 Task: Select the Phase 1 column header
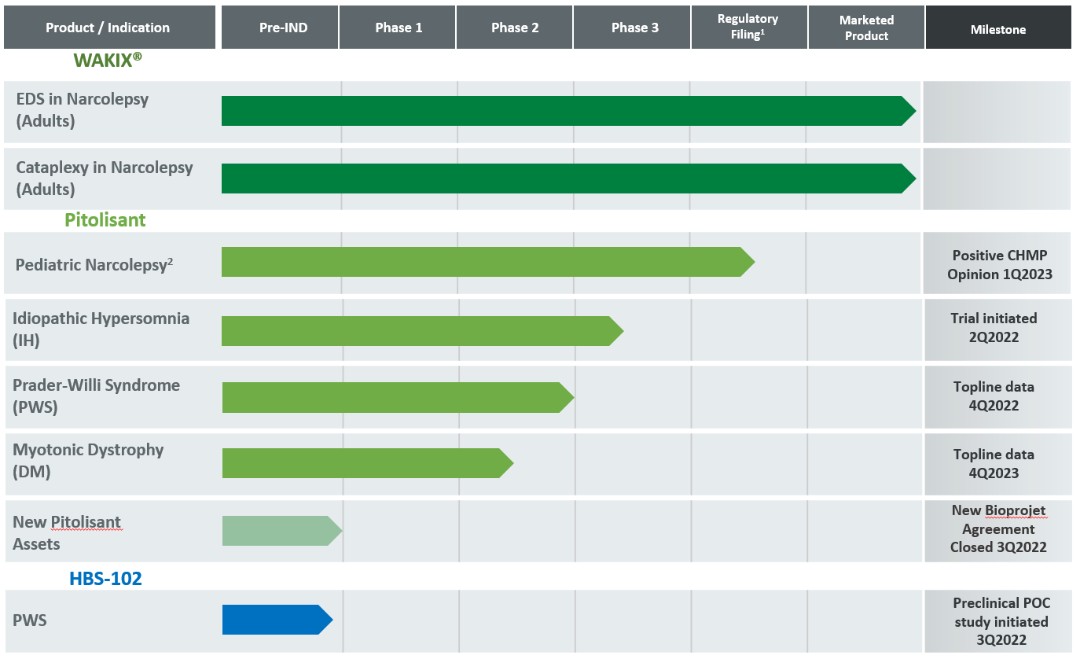click(397, 28)
